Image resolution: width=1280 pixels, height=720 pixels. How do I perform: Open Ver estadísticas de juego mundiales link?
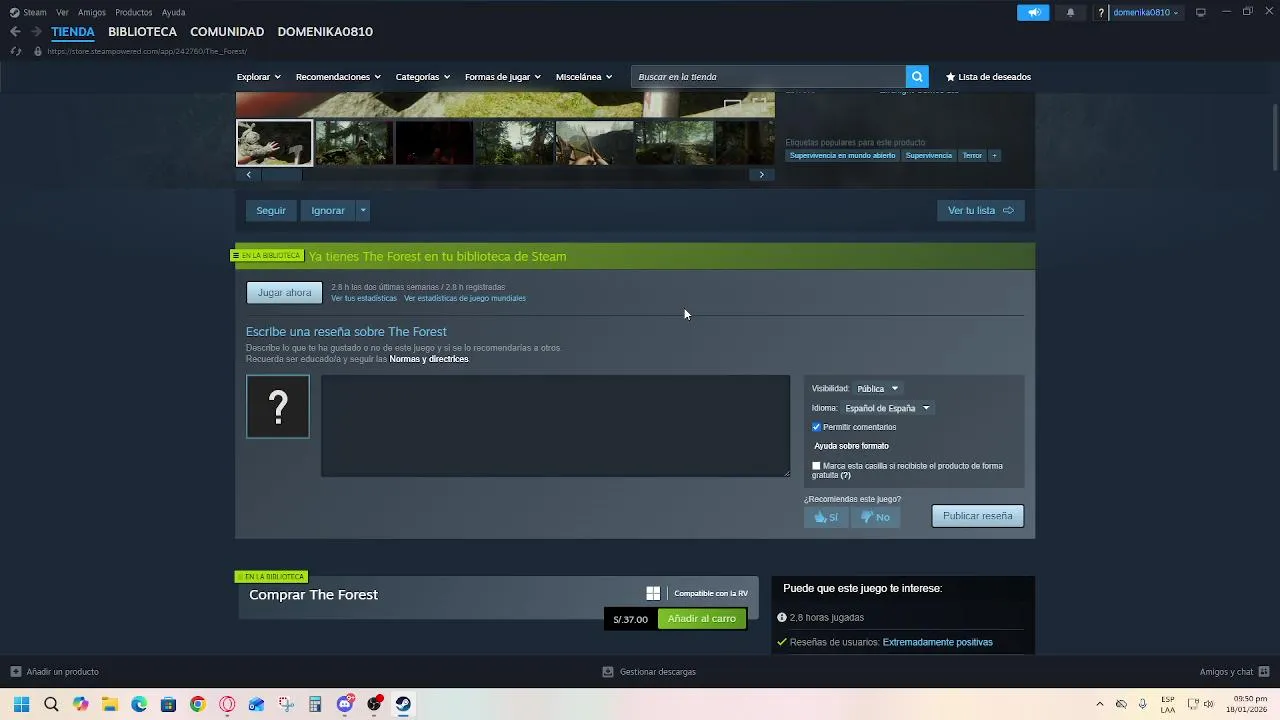pyautogui.click(x=465, y=298)
